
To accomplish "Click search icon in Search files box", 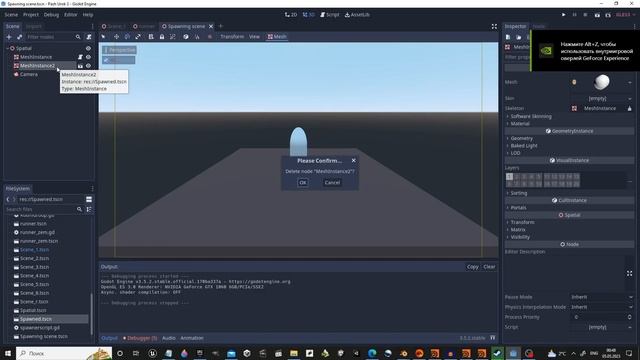I will click(79, 209).
